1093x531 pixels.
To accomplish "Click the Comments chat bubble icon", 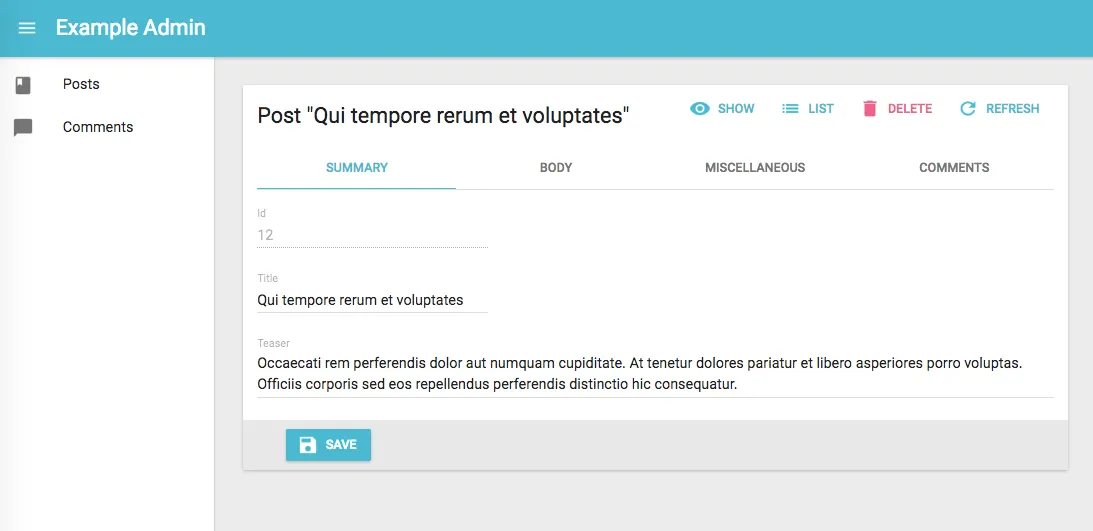I will (23, 128).
